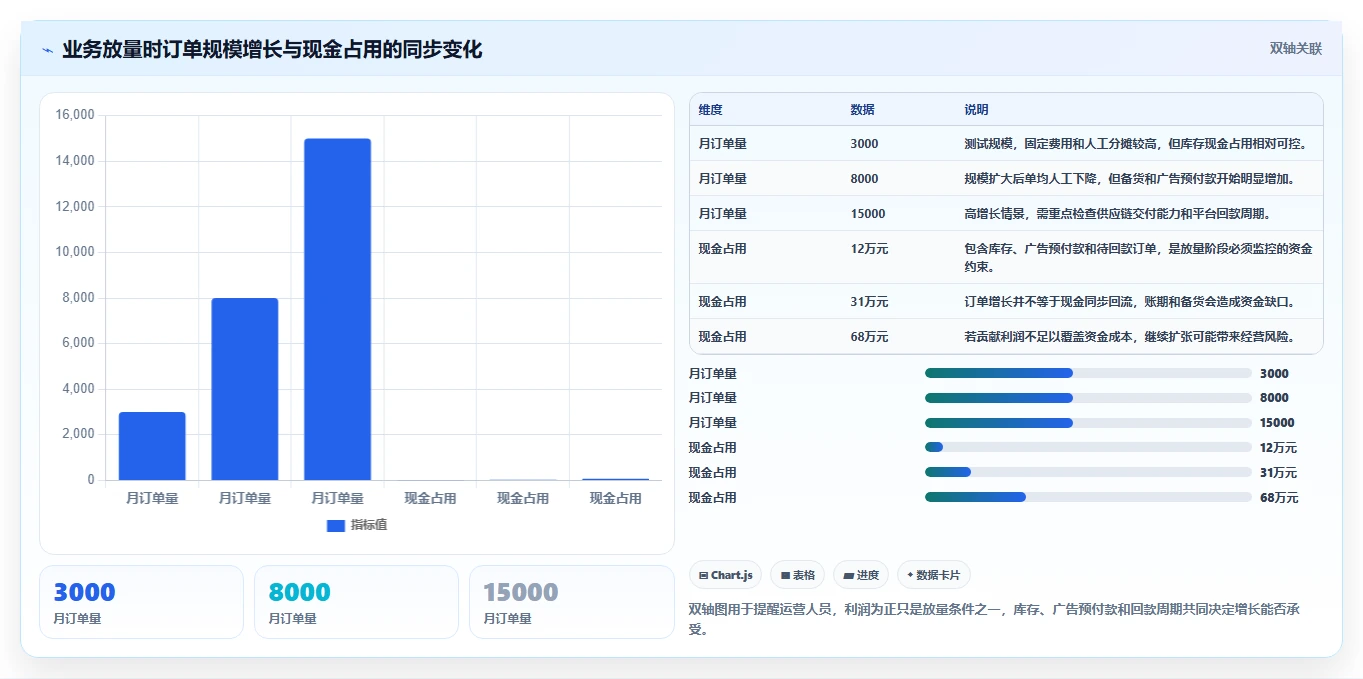1363x679 pixels.
Task: Click the 16,000 y-axis label
Action: click(x=75, y=115)
